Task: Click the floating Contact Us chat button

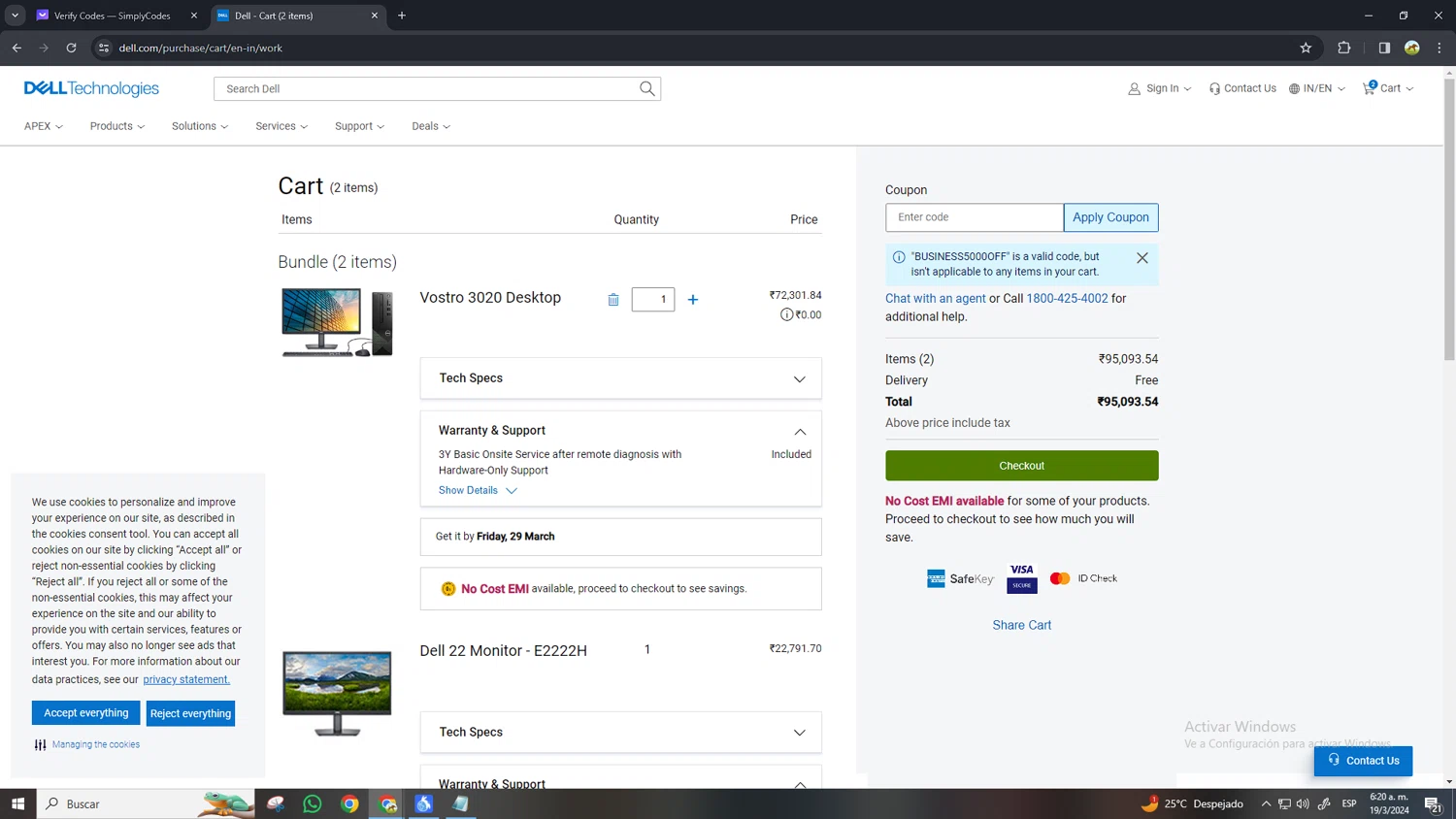Action: (x=1363, y=761)
